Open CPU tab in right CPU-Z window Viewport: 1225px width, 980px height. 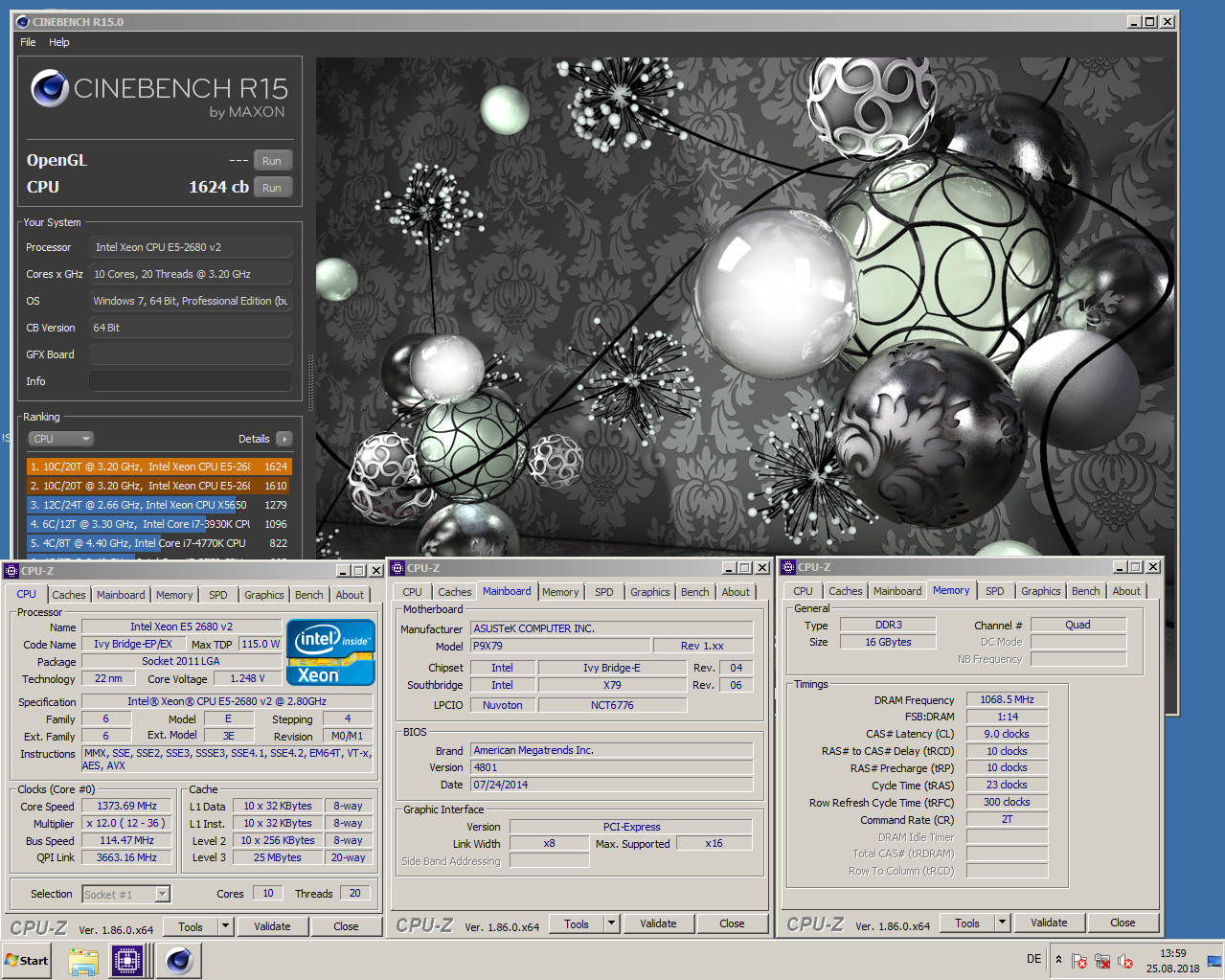[804, 591]
